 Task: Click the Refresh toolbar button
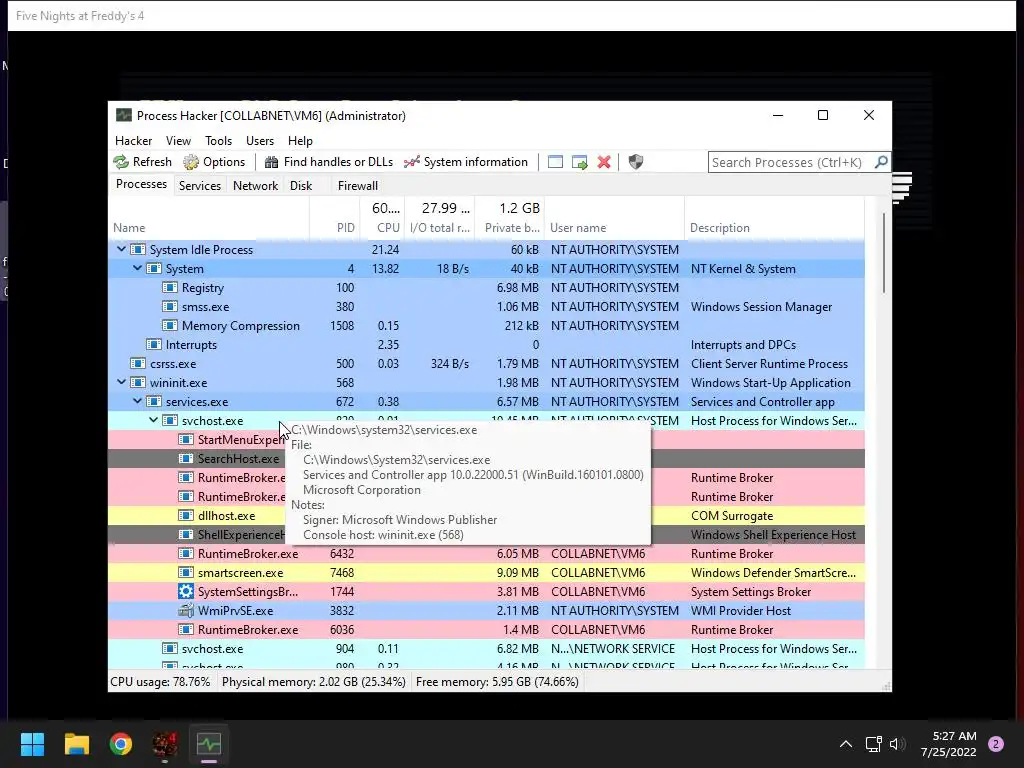click(x=142, y=162)
